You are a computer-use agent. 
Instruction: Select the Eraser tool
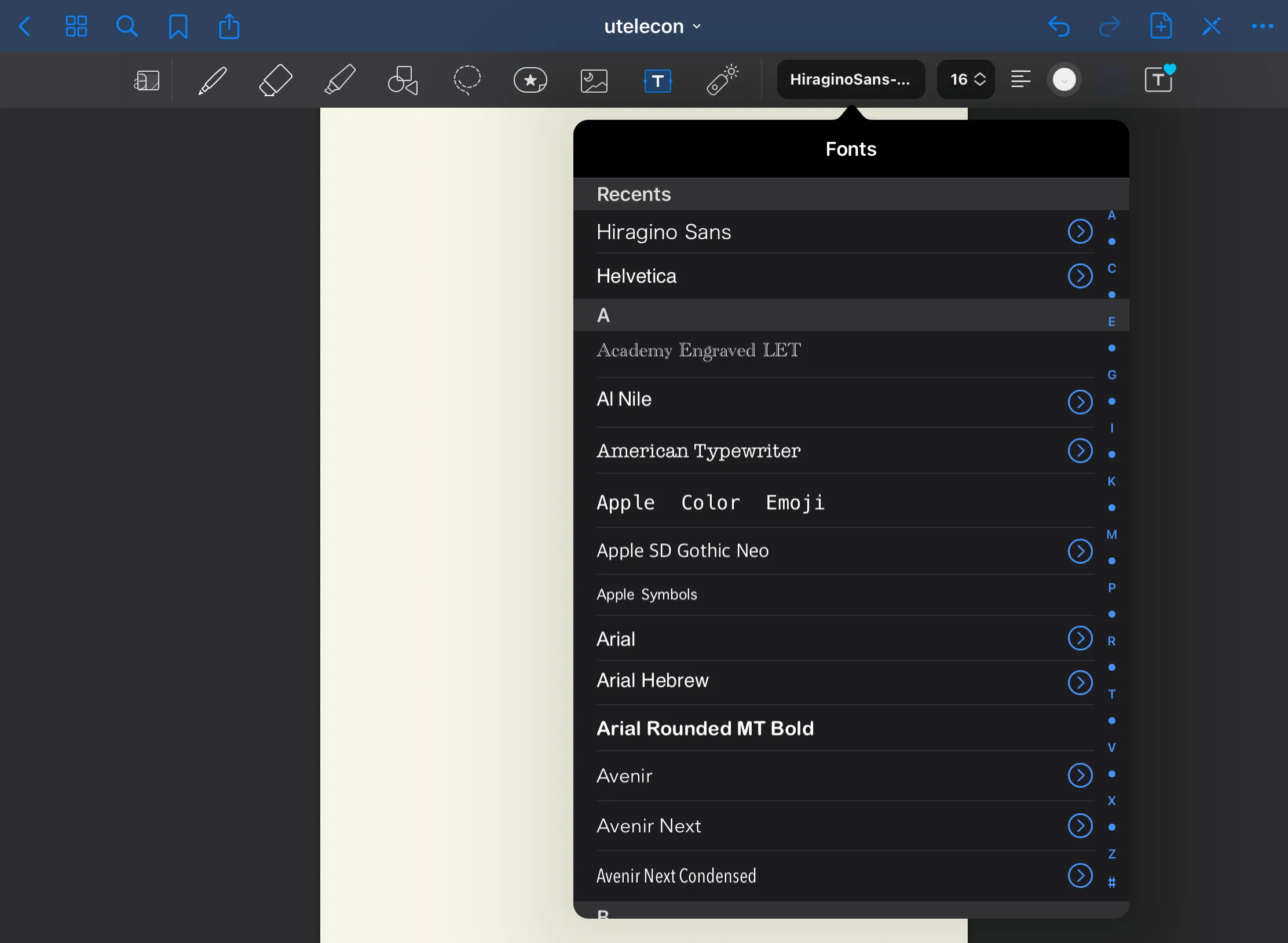[x=275, y=80]
